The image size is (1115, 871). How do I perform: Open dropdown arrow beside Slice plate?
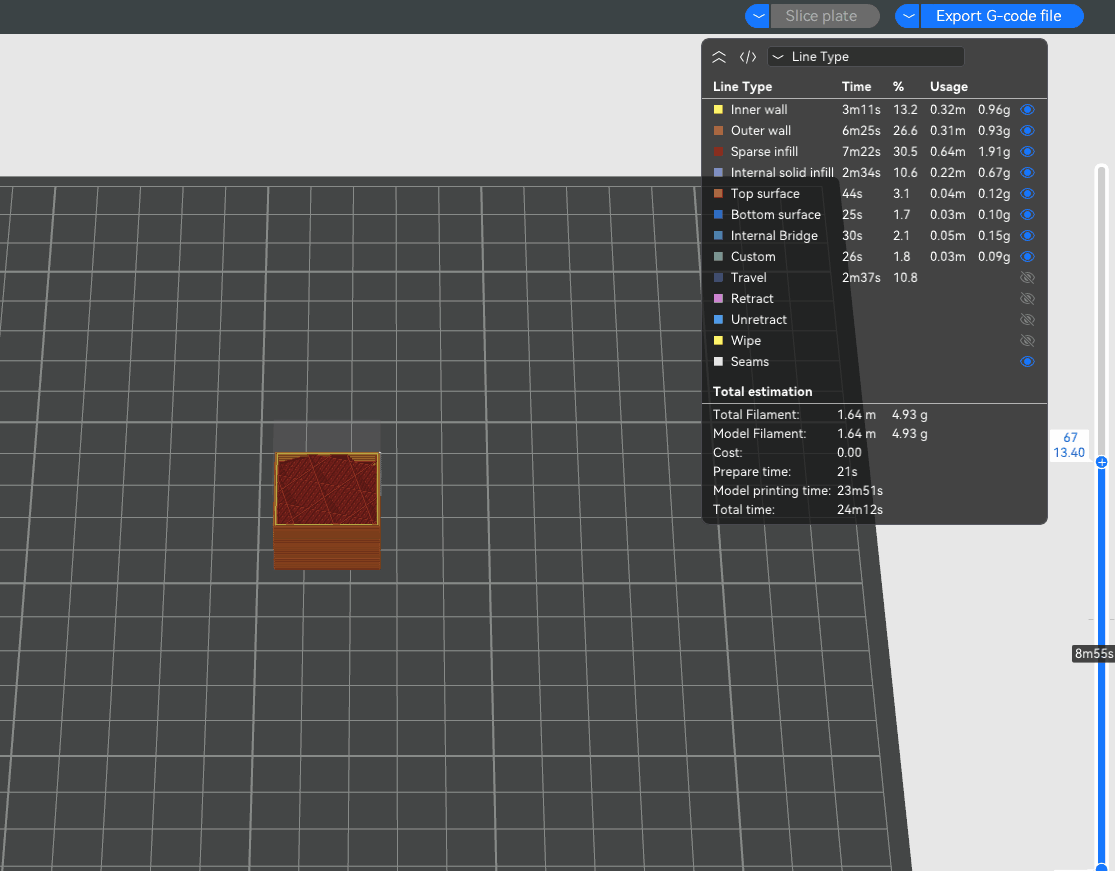coord(758,16)
